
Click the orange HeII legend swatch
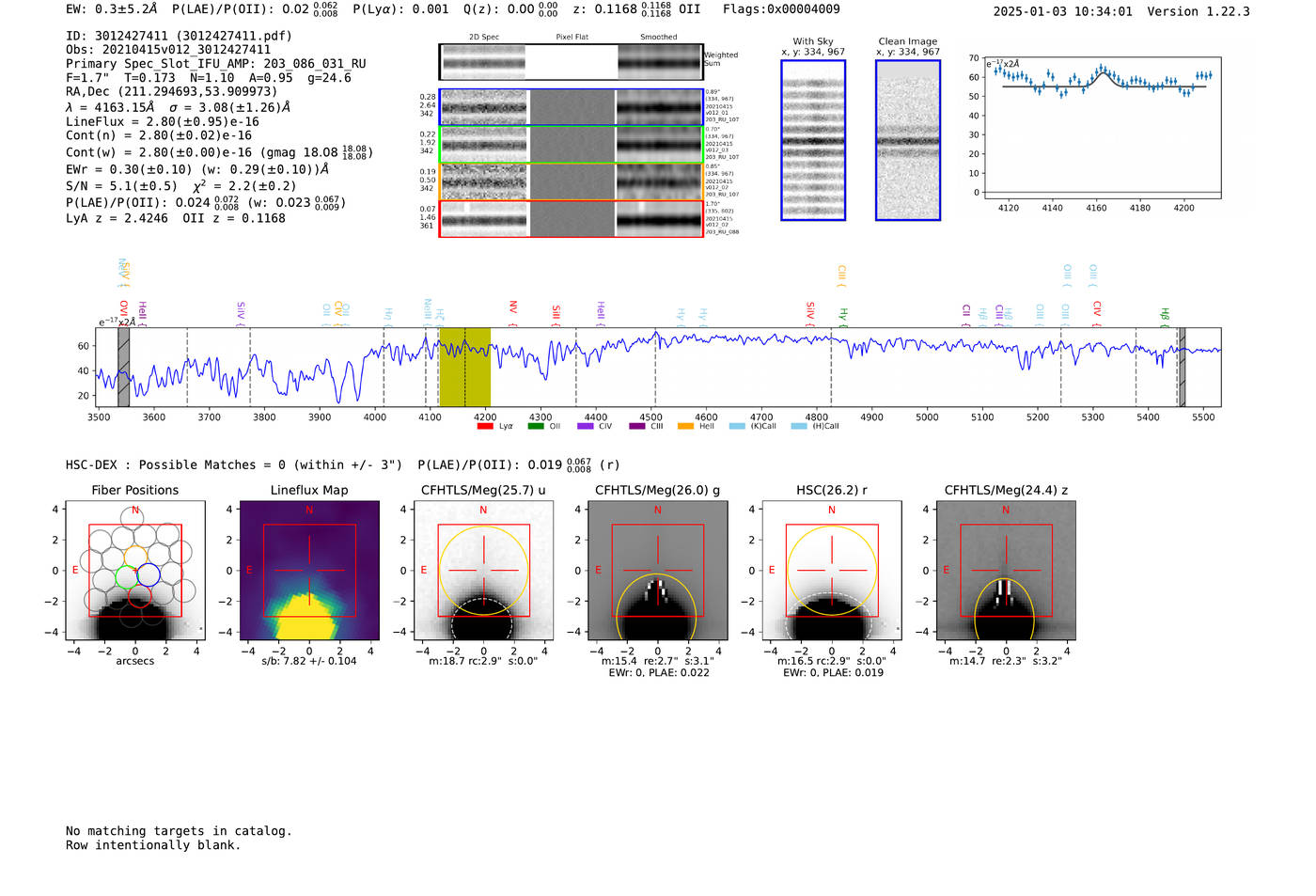(x=685, y=426)
